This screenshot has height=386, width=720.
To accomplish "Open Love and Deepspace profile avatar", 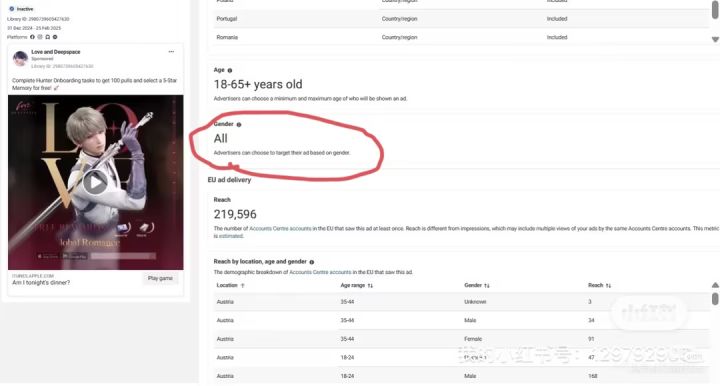I will pyautogui.click(x=20, y=58).
